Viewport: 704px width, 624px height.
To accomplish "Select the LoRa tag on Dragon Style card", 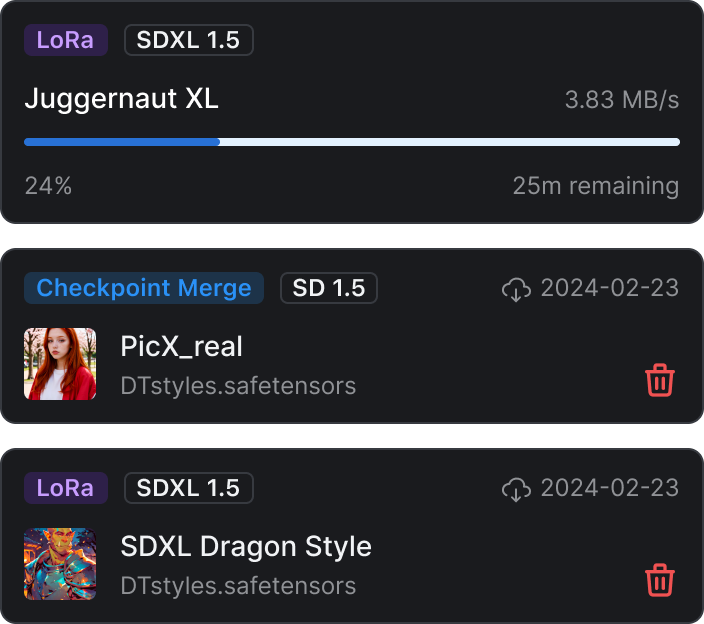I will [x=66, y=488].
